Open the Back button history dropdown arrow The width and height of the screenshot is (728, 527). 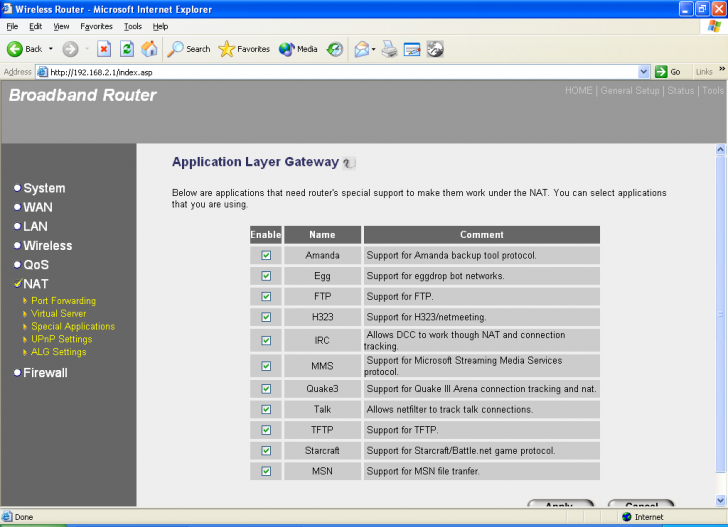[51, 49]
